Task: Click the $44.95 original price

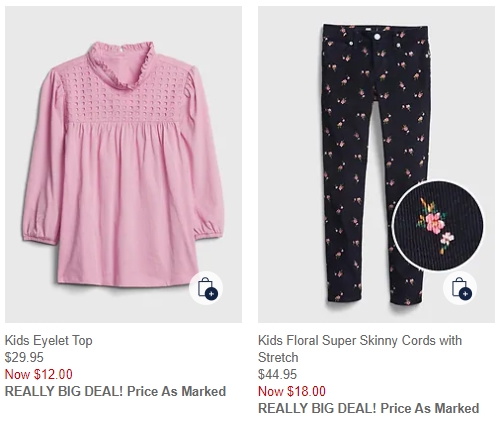Action: pos(277,374)
